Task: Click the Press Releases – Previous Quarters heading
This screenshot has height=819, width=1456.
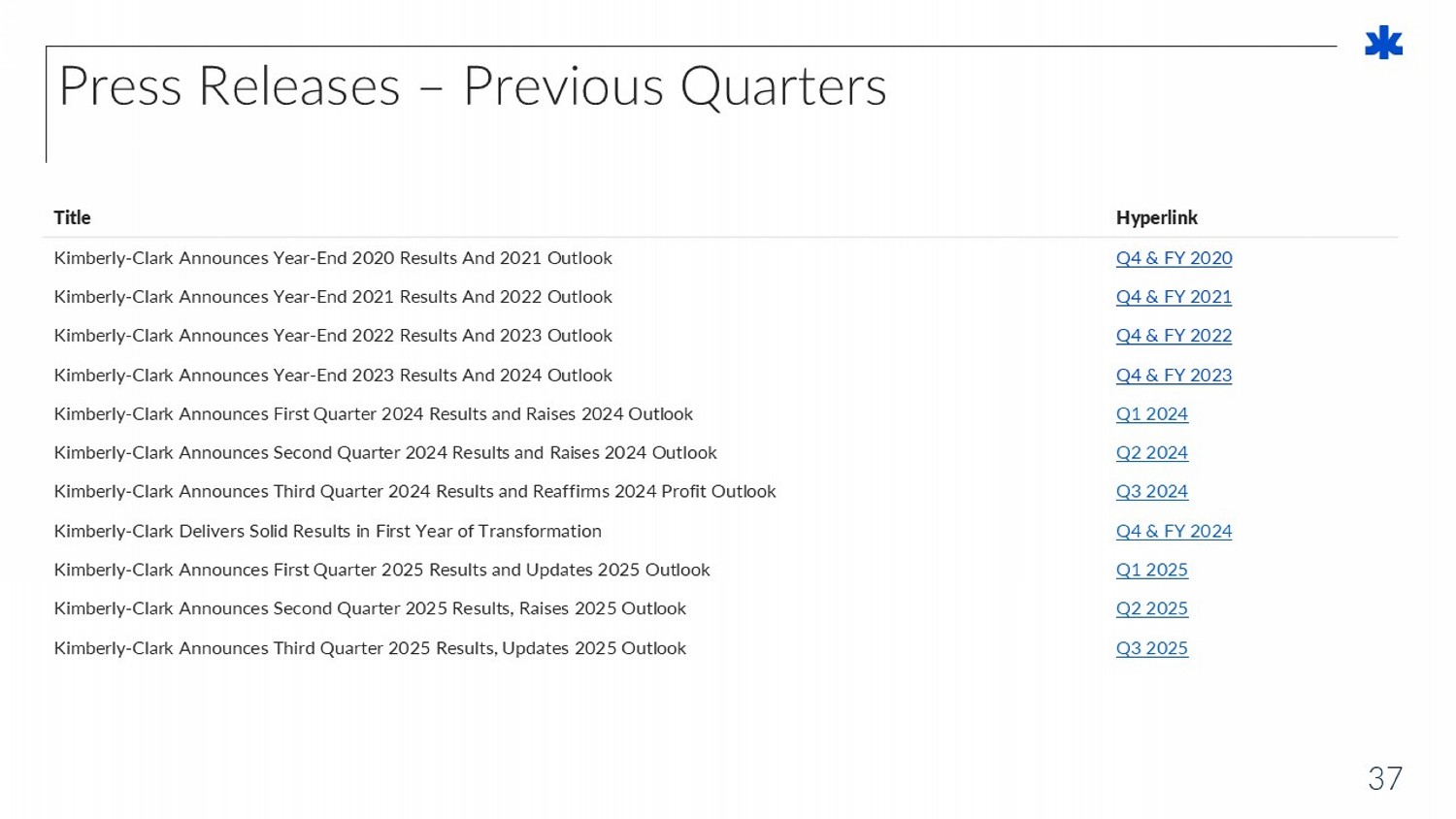Action: (x=472, y=86)
